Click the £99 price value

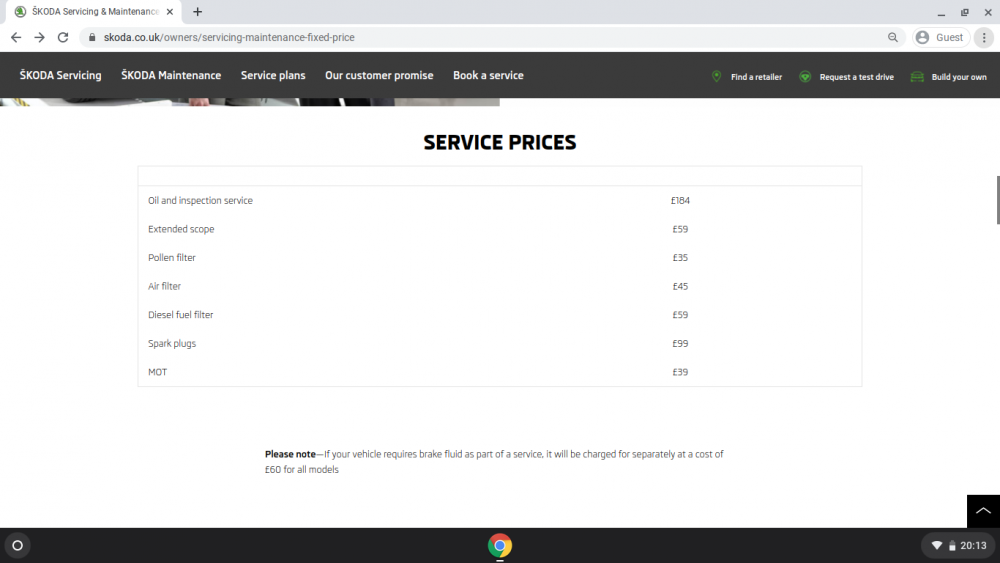(x=680, y=343)
